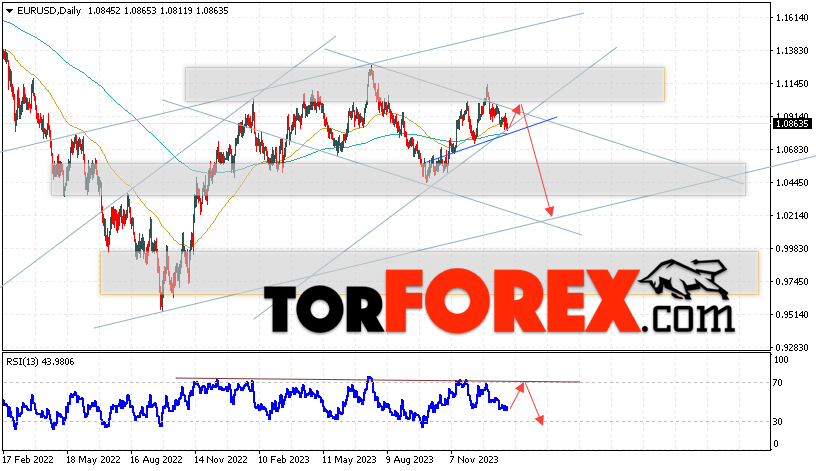Click the OHLC values 1.08452 1.08653 1.08119

coord(140,11)
